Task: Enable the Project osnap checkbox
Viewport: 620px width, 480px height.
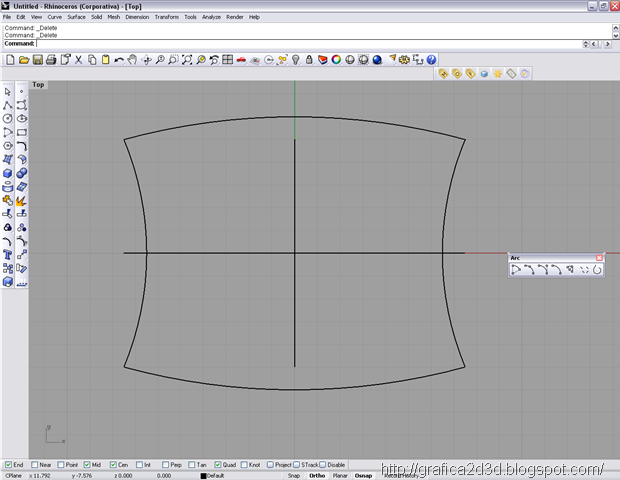Action: click(x=270, y=465)
